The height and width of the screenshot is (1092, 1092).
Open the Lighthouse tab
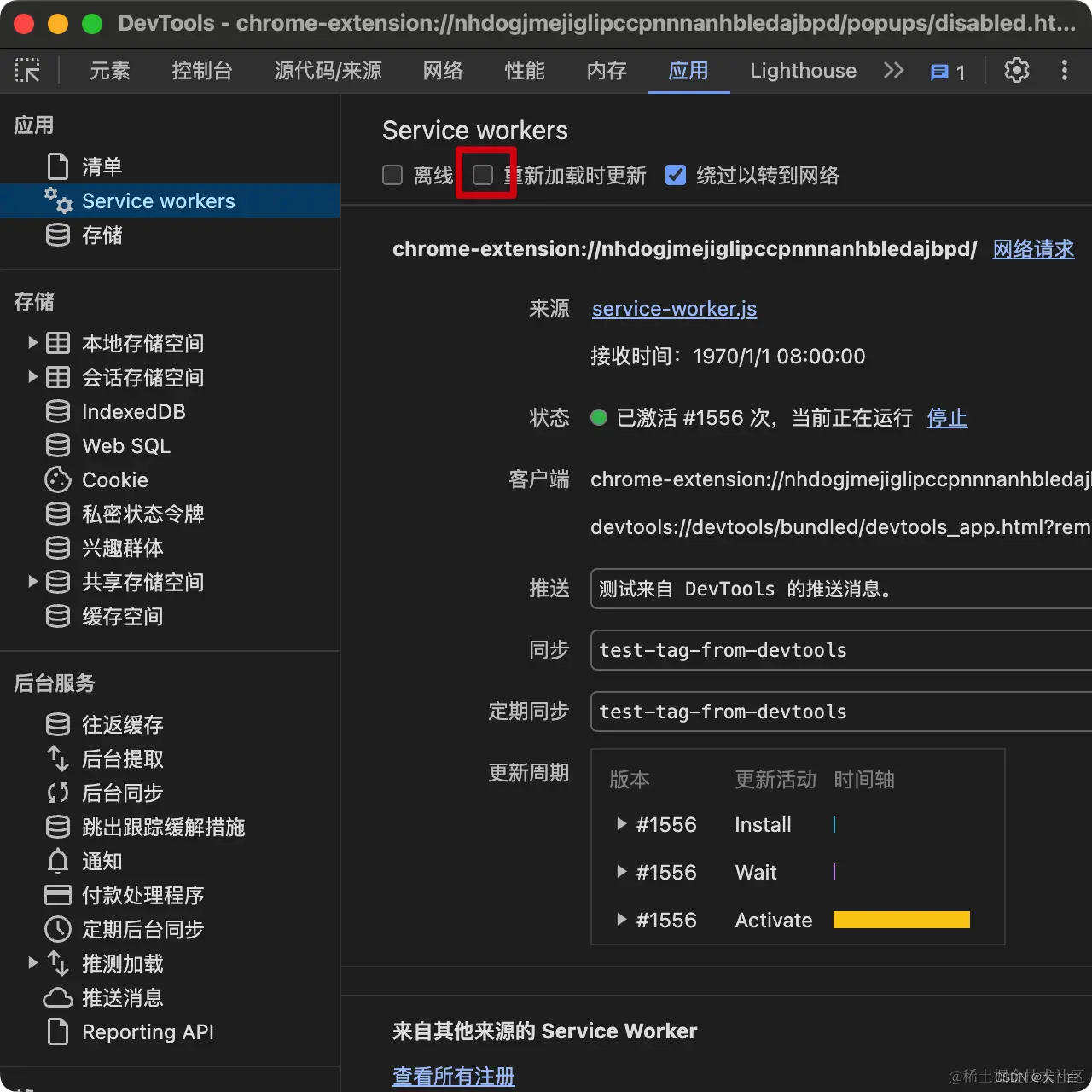pyautogui.click(x=804, y=71)
